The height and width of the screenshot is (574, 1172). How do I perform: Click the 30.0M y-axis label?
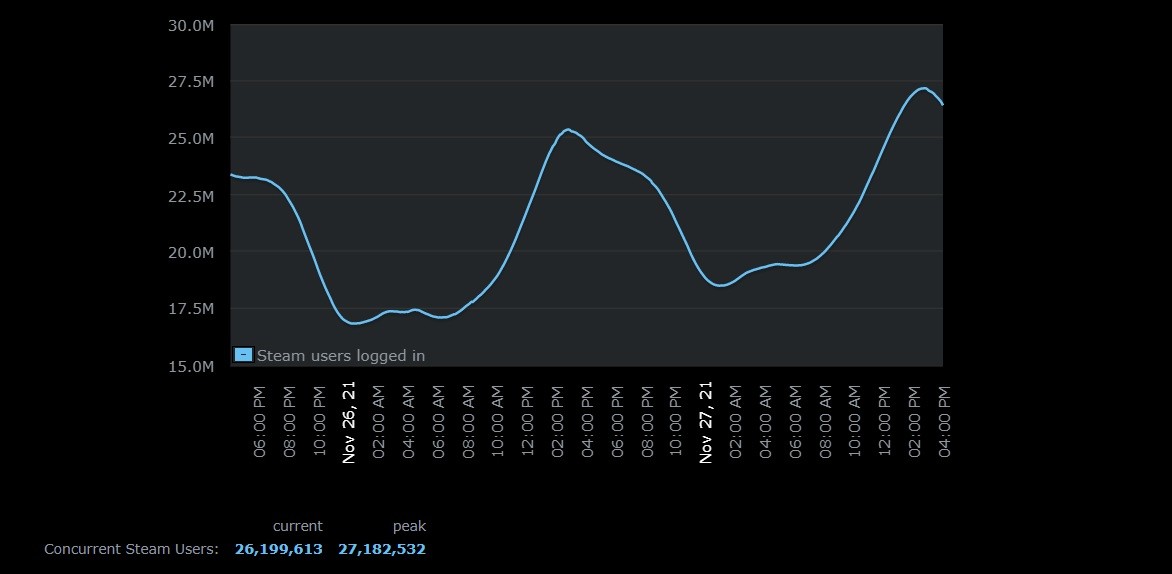[x=190, y=25]
